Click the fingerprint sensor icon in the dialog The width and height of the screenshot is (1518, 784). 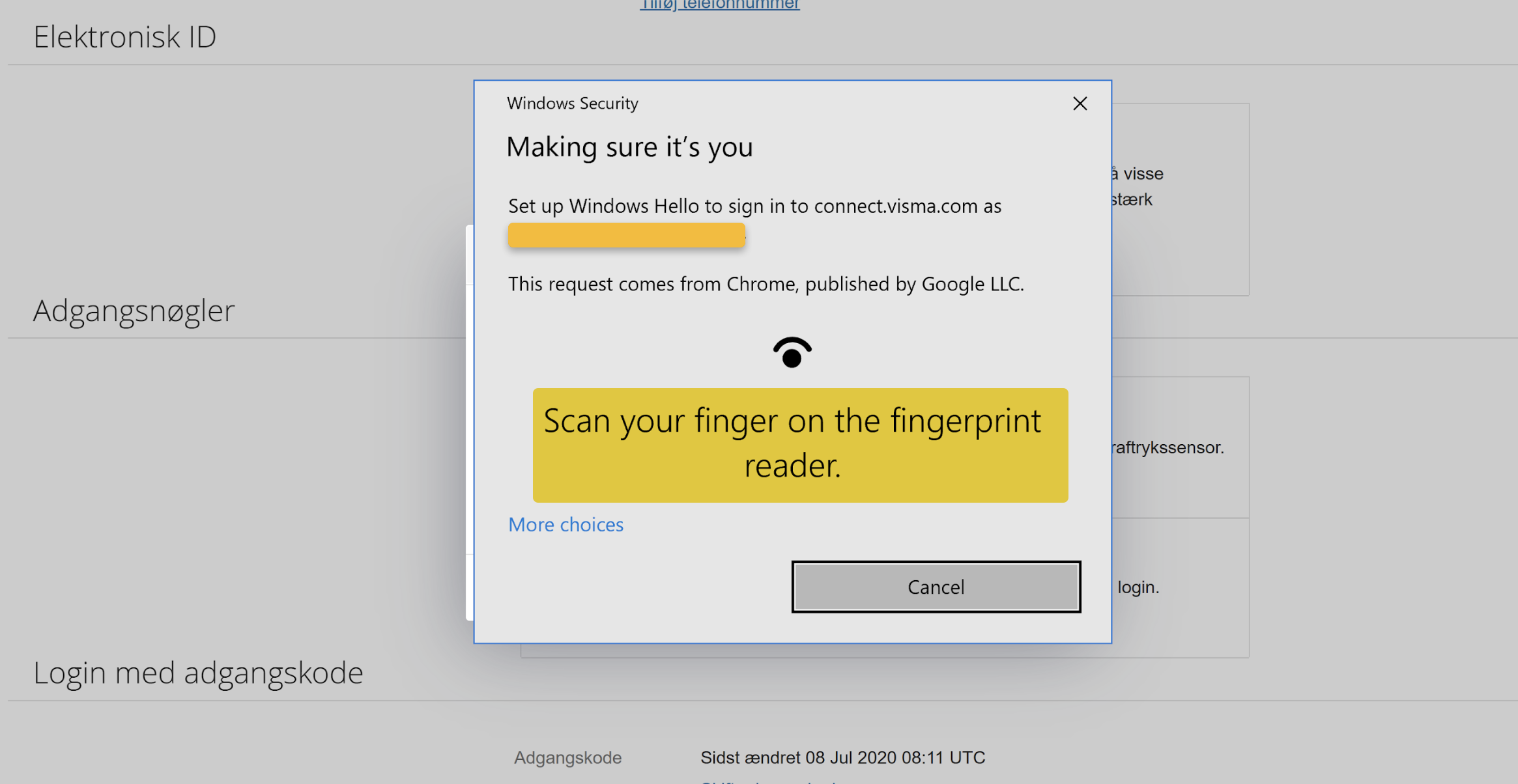[792, 352]
